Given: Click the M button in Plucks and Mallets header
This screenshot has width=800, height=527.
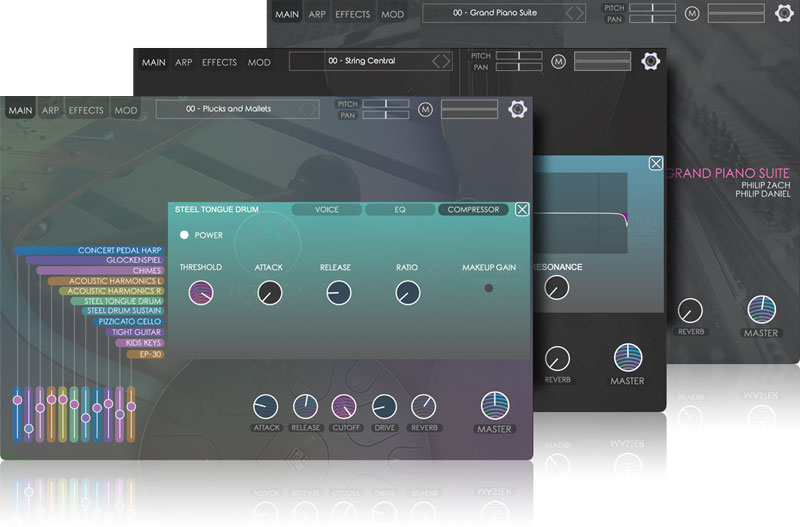Looking at the screenshot, I should click(425, 110).
